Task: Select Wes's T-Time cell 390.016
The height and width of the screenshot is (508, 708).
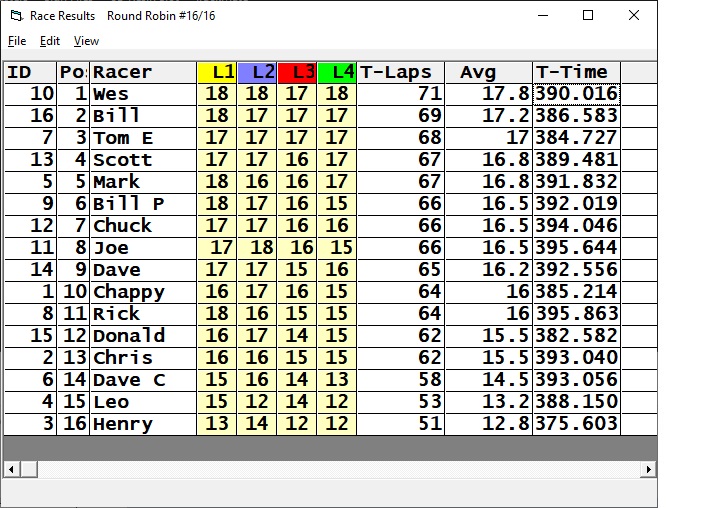Action: 576,94
